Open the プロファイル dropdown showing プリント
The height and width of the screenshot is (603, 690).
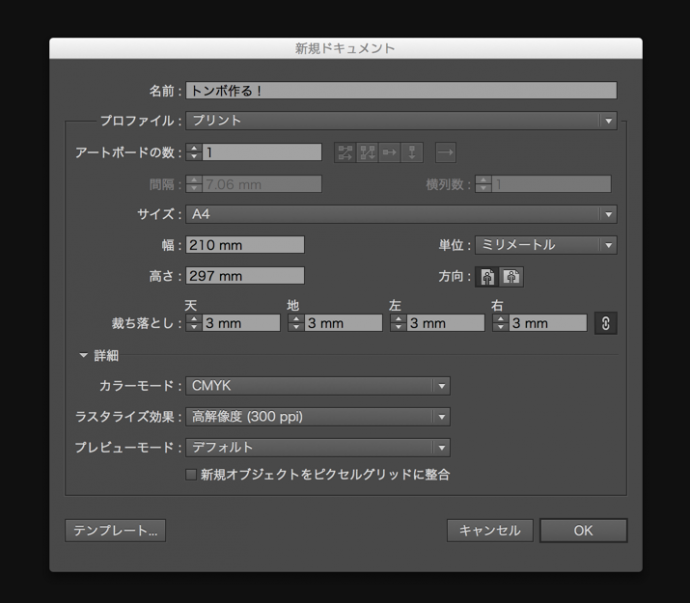point(401,121)
